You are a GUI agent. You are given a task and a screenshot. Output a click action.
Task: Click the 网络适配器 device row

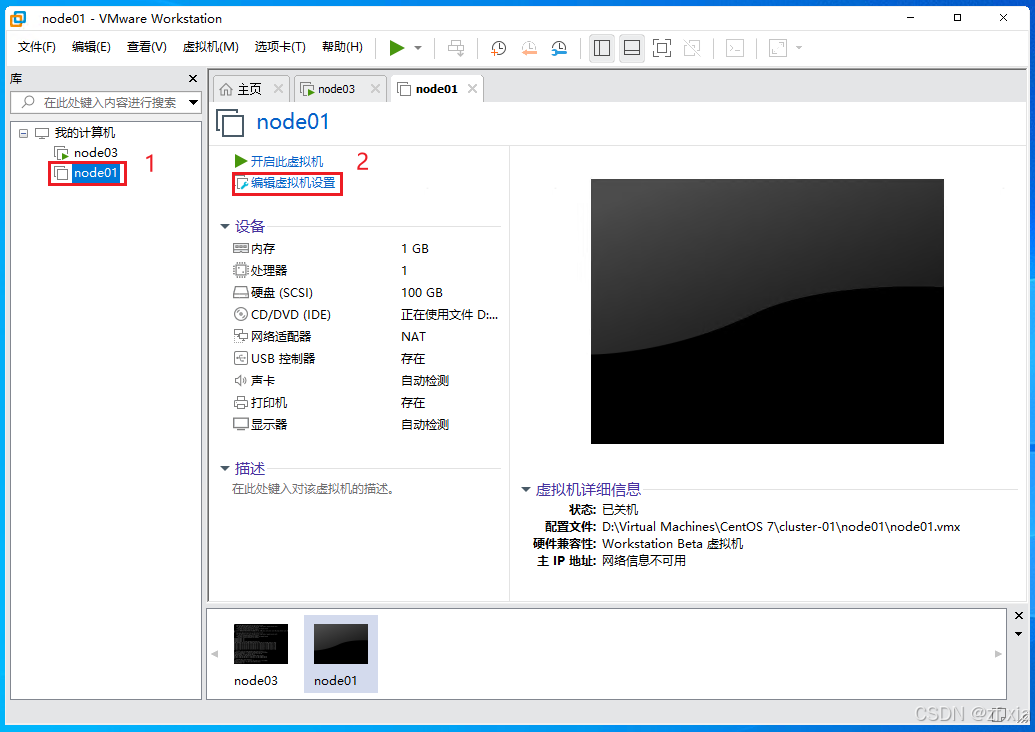[366, 337]
